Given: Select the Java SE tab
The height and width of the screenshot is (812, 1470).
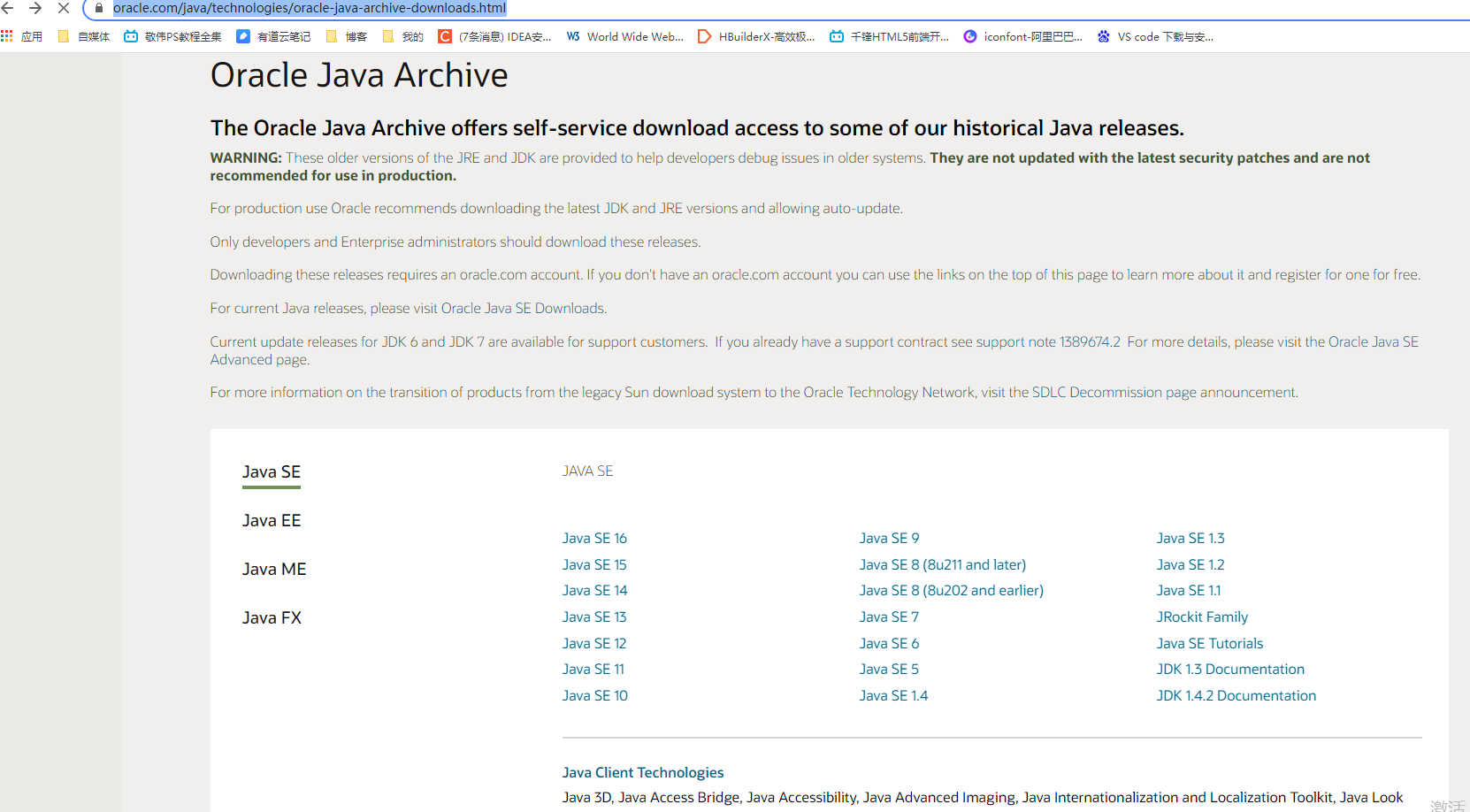Looking at the screenshot, I should [x=272, y=472].
